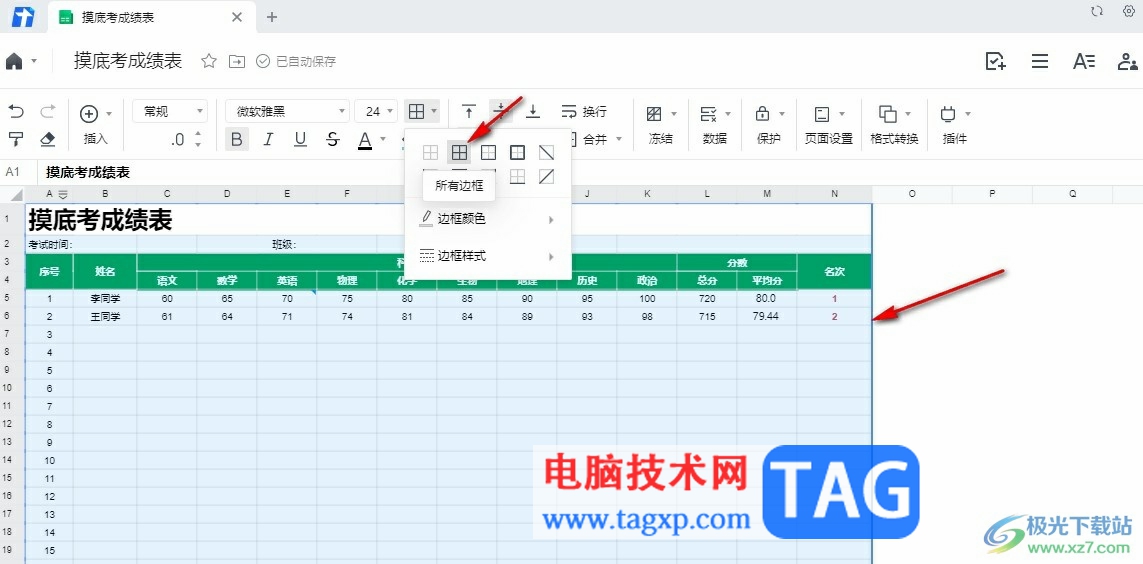Align text to bottom
Viewport: 1143px width, 564px height.
click(x=533, y=111)
